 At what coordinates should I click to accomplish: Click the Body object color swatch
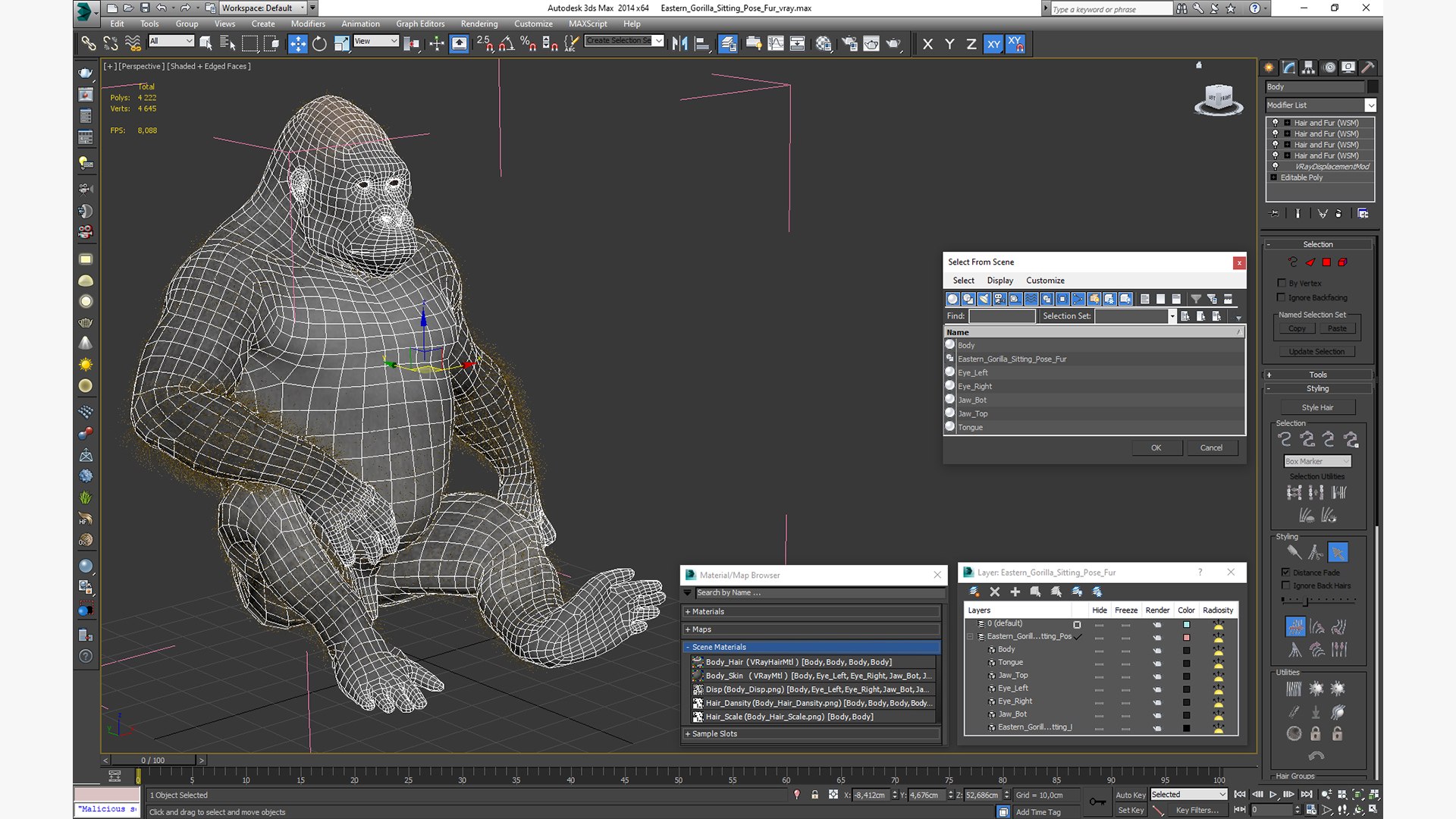click(1373, 87)
